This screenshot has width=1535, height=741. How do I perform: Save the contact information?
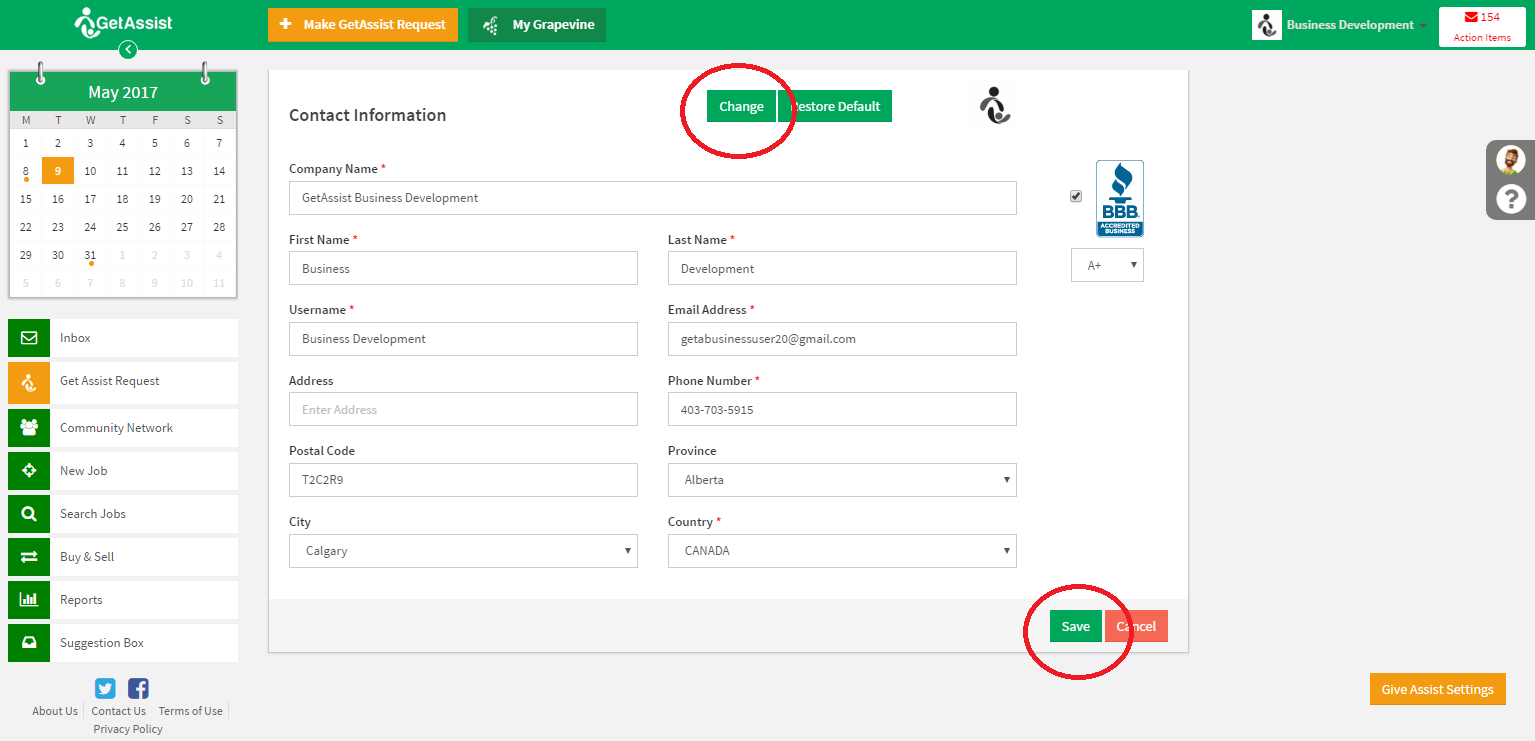point(1076,626)
